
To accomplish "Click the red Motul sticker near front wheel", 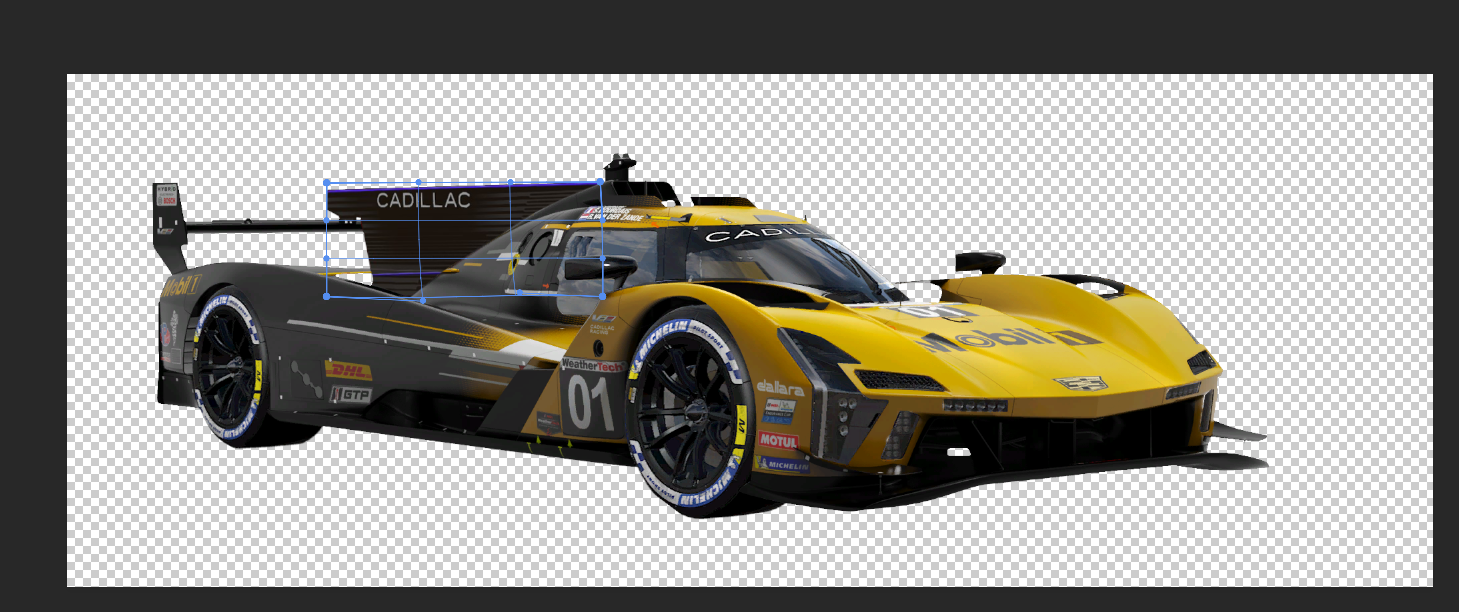I will (778, 440).
